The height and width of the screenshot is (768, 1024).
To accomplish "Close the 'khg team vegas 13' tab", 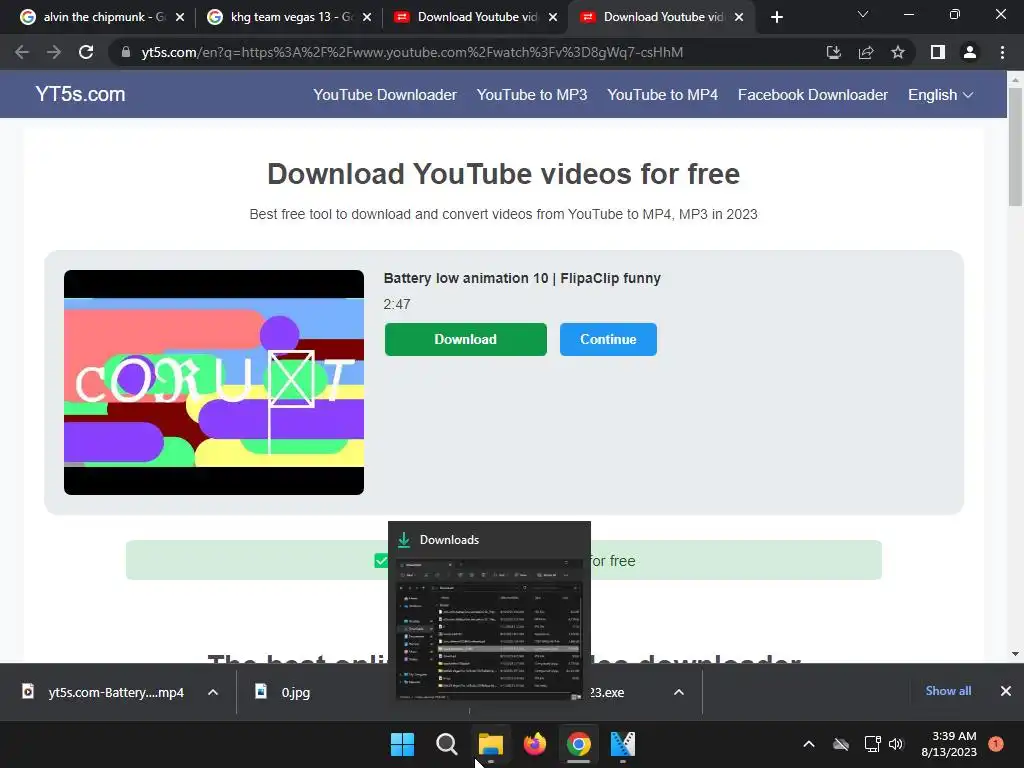I will 367,17.
